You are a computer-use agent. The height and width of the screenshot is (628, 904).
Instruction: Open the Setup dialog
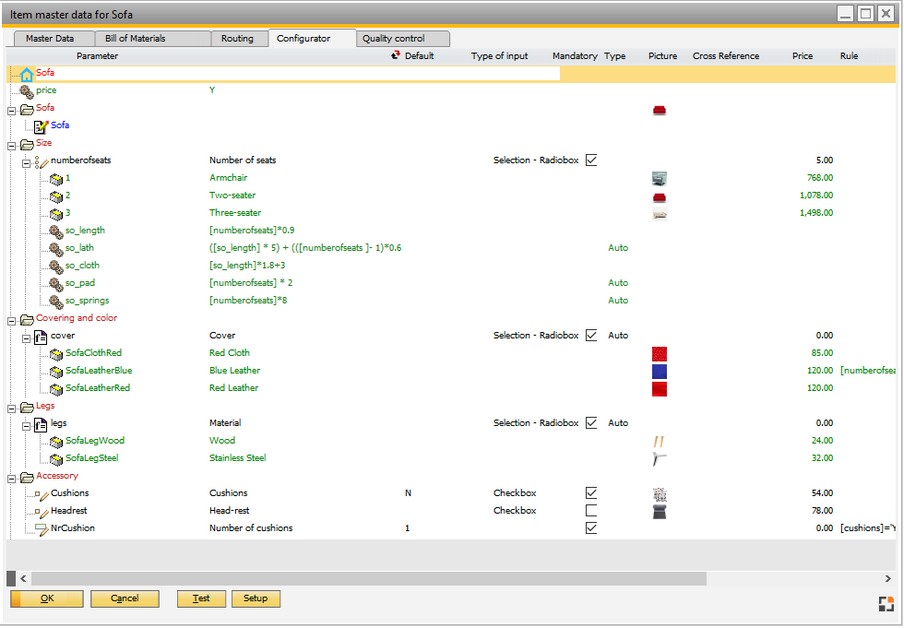click(258, 598)
